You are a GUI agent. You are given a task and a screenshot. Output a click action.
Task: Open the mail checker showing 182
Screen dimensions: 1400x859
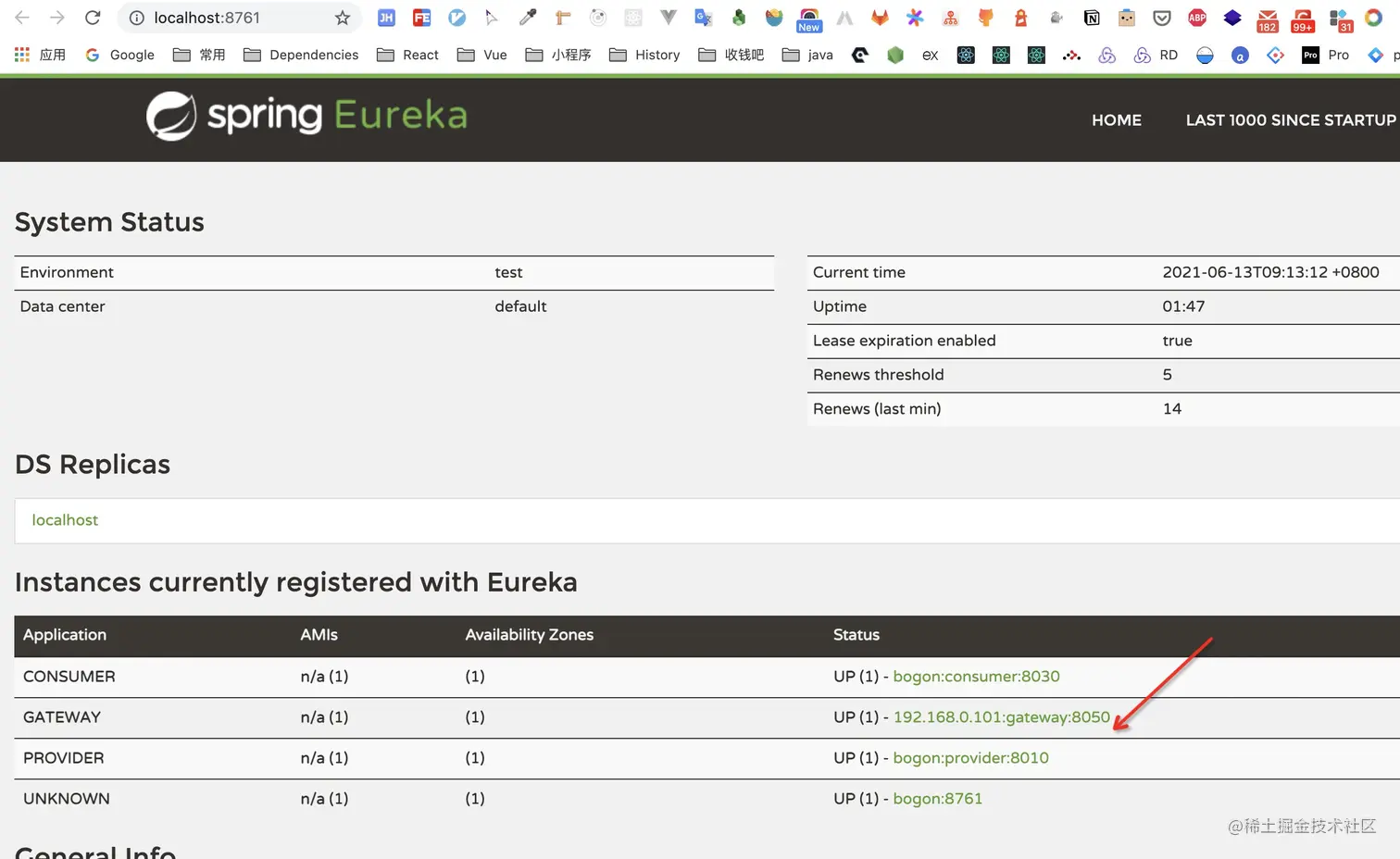pos(1268,19)
